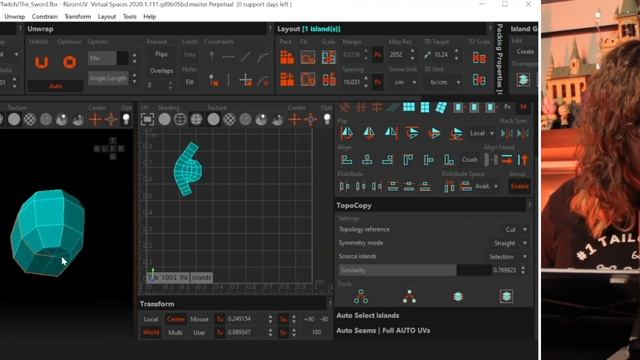
Task: Click the cyan grid tile icon
Action: [x=409, y=107]
